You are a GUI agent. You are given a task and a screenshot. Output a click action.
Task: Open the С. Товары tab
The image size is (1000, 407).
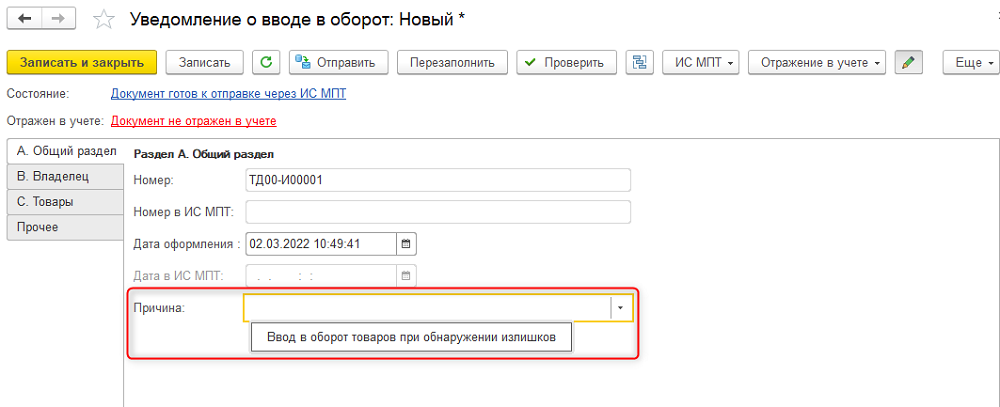point(65,202)
